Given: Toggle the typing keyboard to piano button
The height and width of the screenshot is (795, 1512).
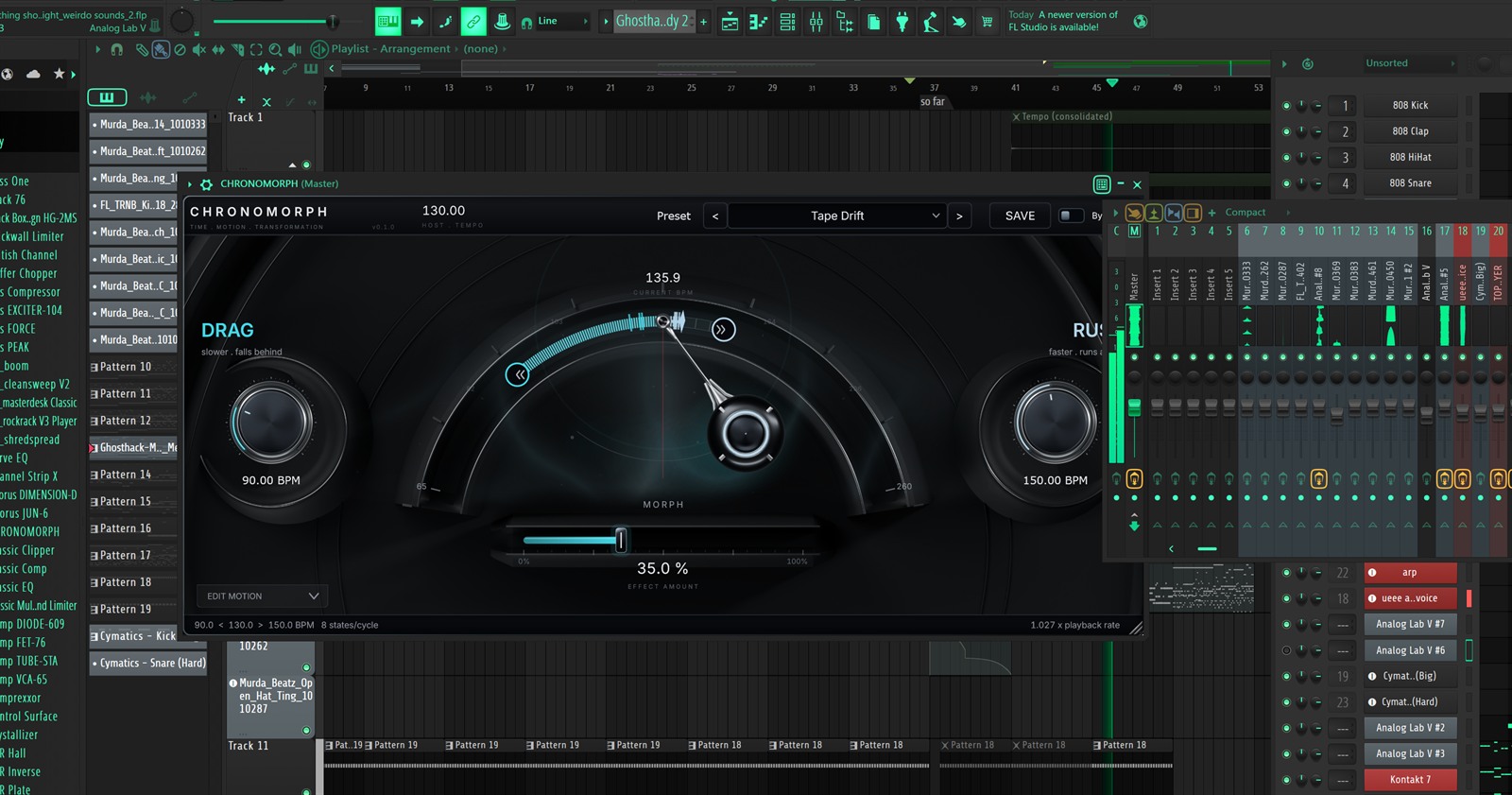Looking at the screenshot, I should point(387,21).
